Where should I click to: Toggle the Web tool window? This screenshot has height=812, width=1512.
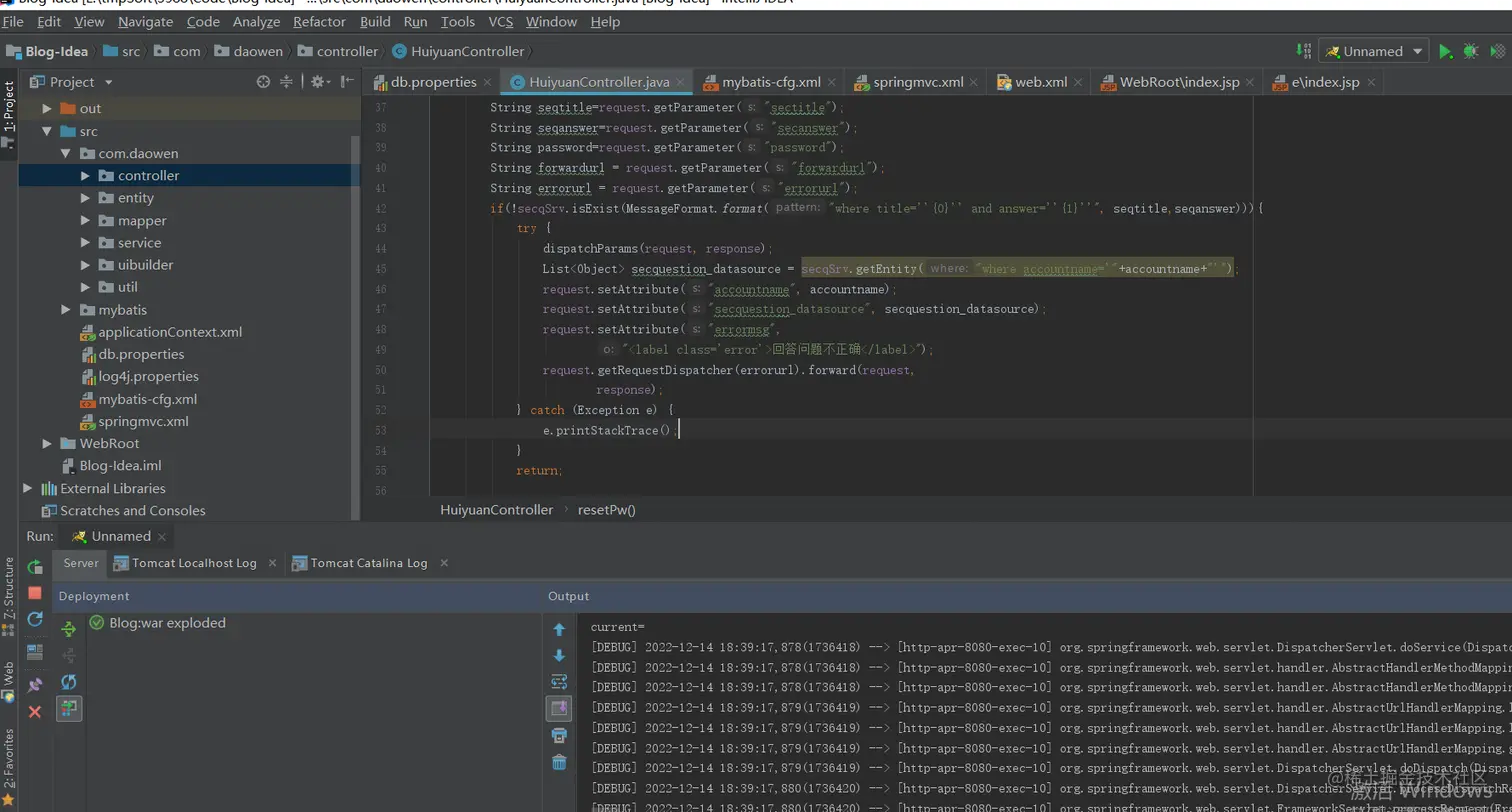tap(9, 682)
